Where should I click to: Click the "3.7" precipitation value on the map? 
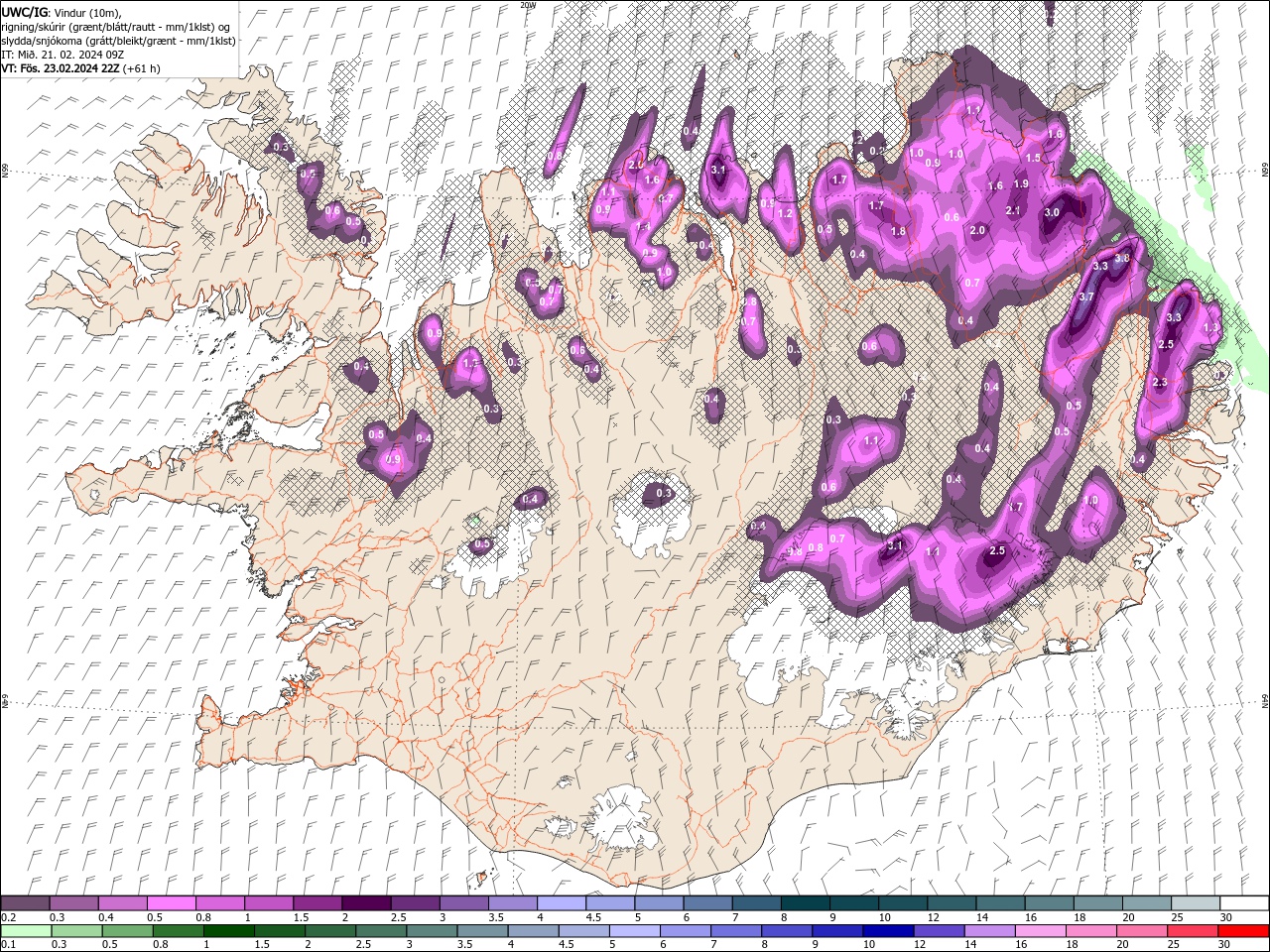(x=1085, y=297)
